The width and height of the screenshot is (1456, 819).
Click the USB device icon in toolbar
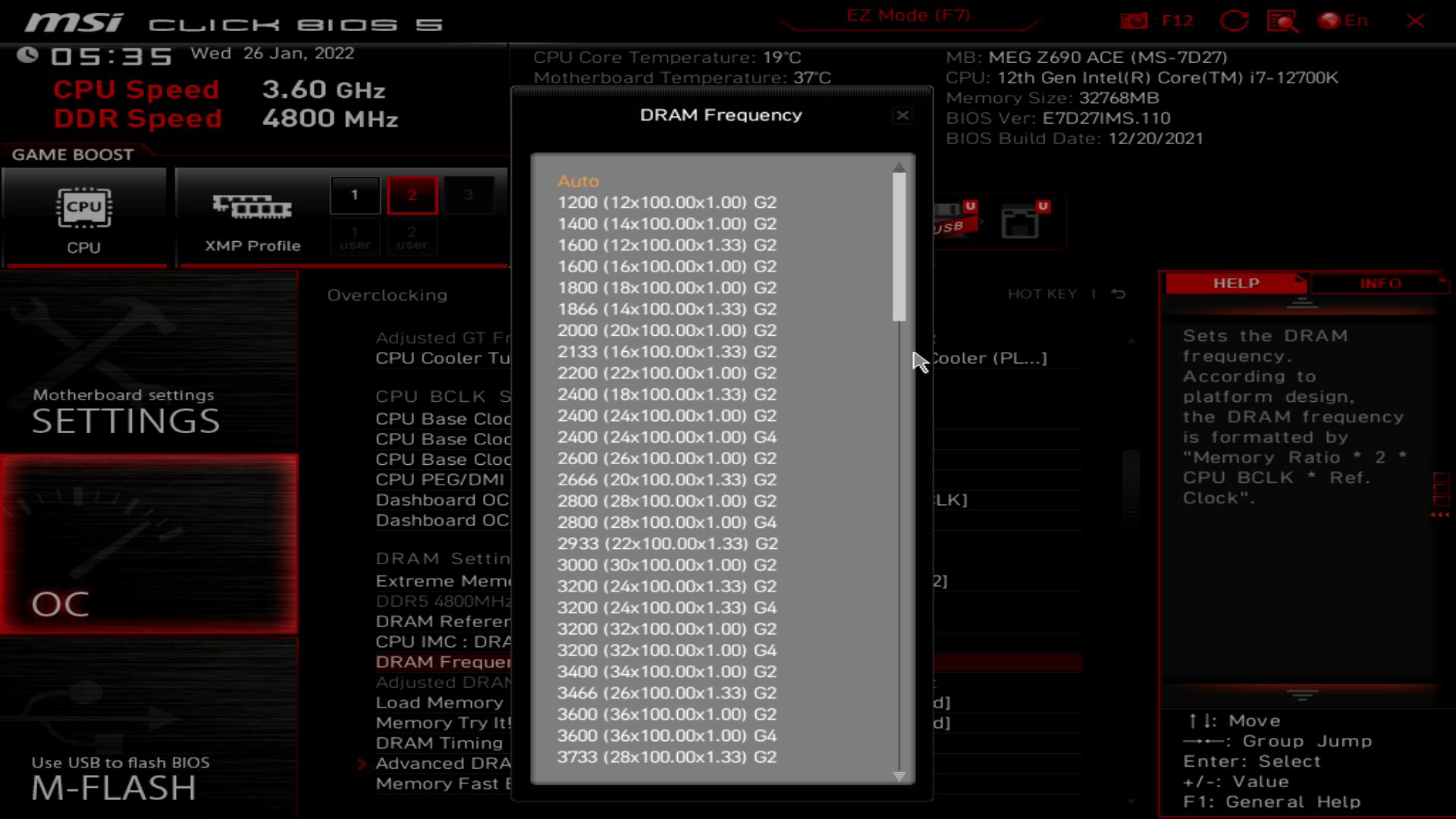pos(949,219)
